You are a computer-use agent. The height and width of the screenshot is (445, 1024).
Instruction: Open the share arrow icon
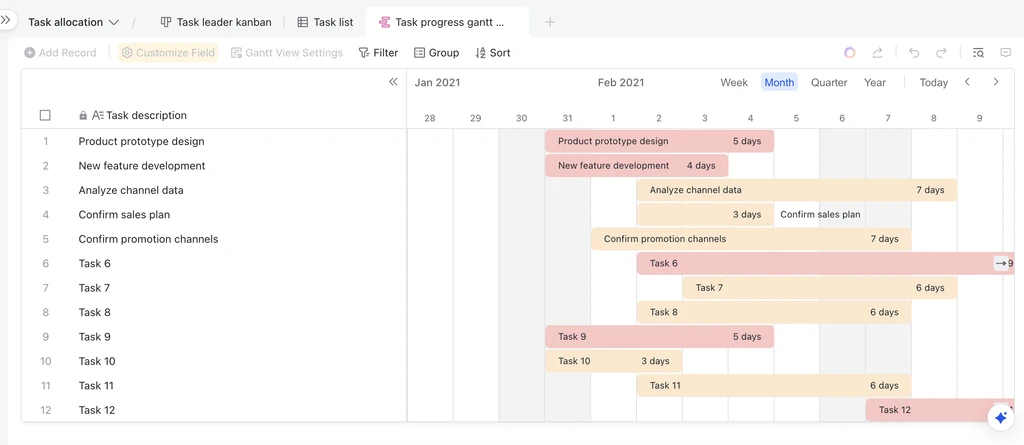click(x=877, y=53)
